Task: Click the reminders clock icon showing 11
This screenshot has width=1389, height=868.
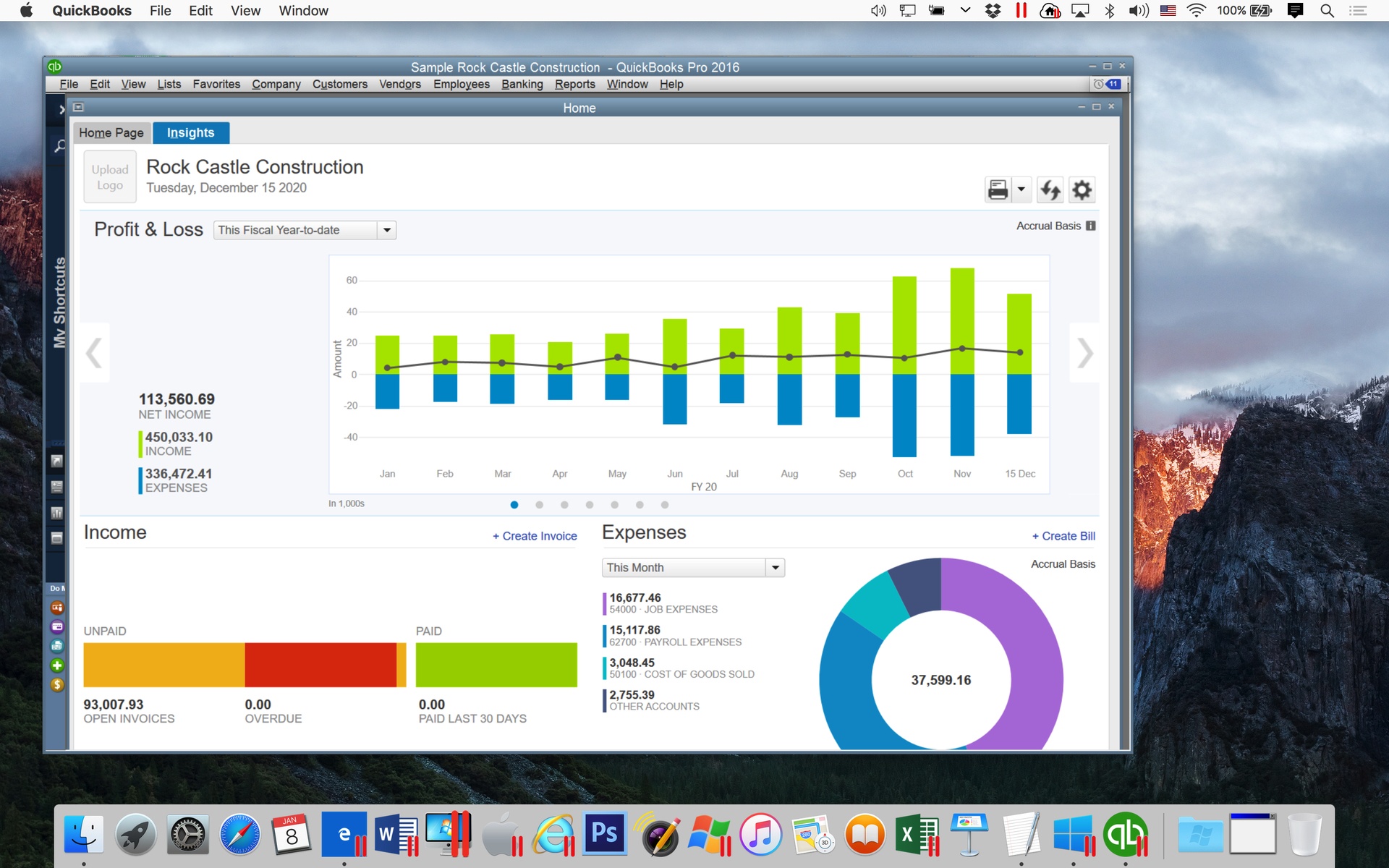Action: 1107,84
